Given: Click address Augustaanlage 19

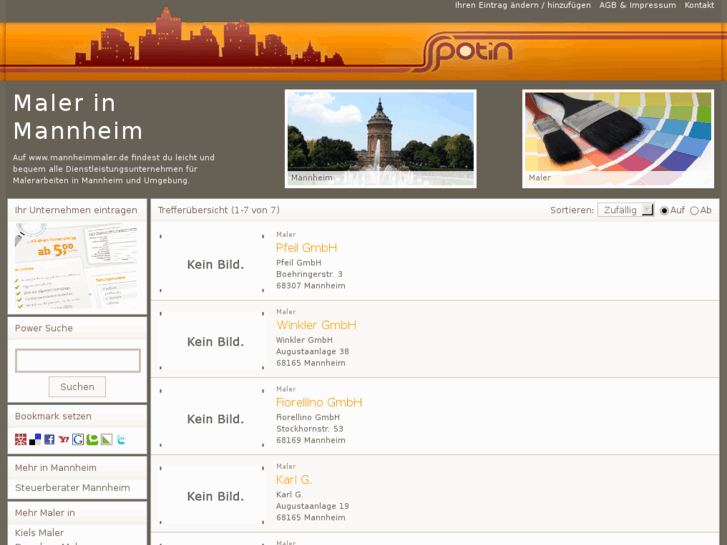Looking at the screenshot, I should tap(312, 506).
